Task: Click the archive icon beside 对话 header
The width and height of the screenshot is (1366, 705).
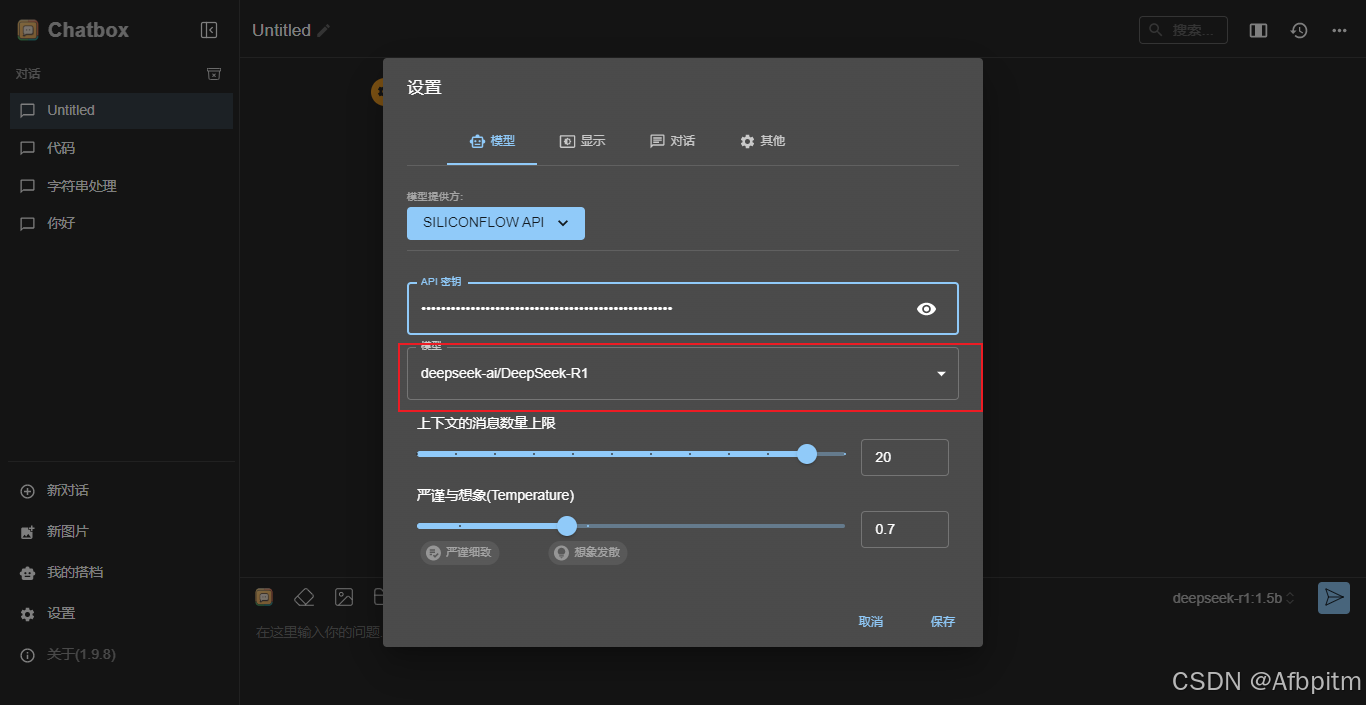Action: [213, 74]
